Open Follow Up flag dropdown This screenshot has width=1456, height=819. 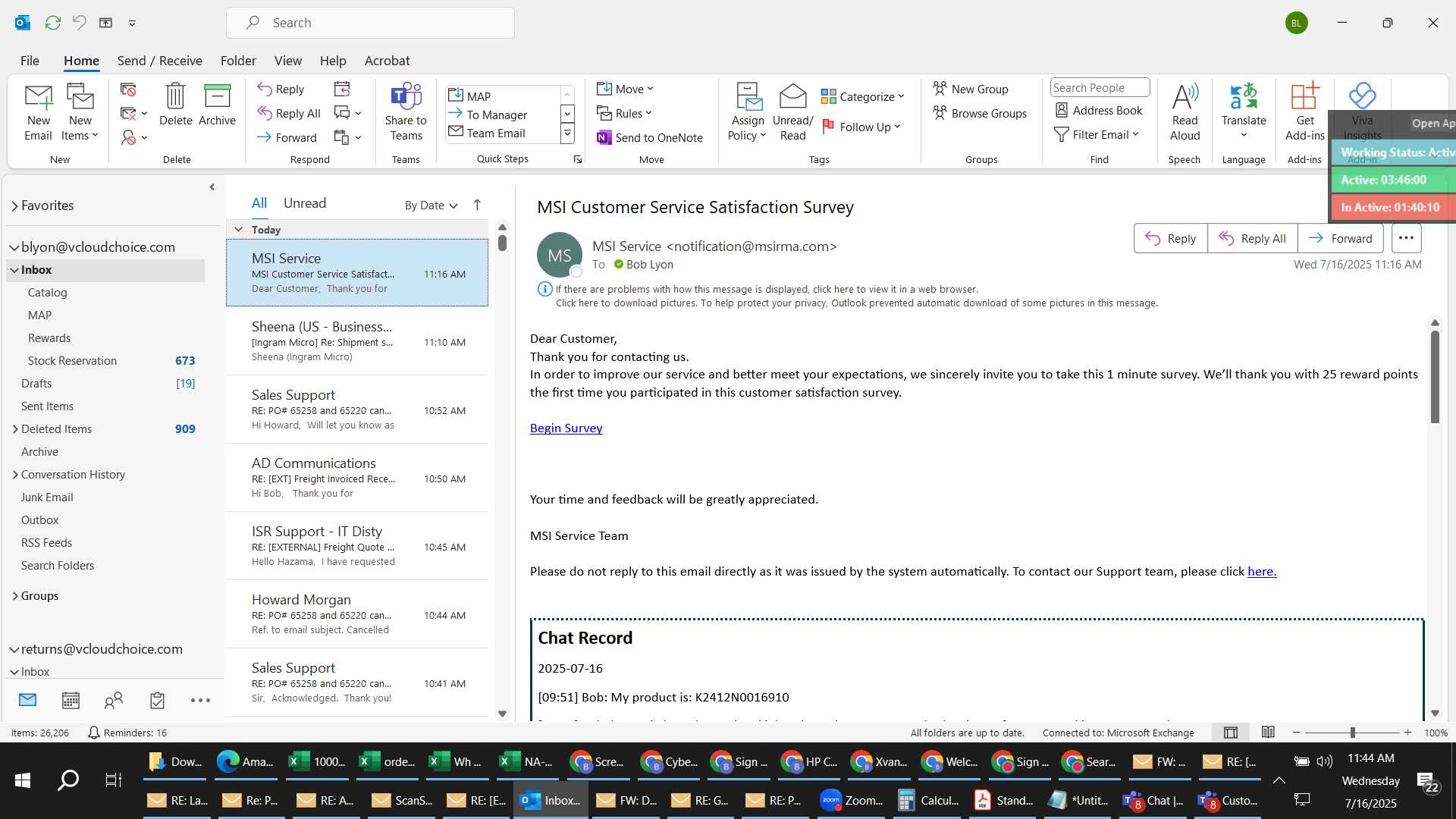click(861, 127)
